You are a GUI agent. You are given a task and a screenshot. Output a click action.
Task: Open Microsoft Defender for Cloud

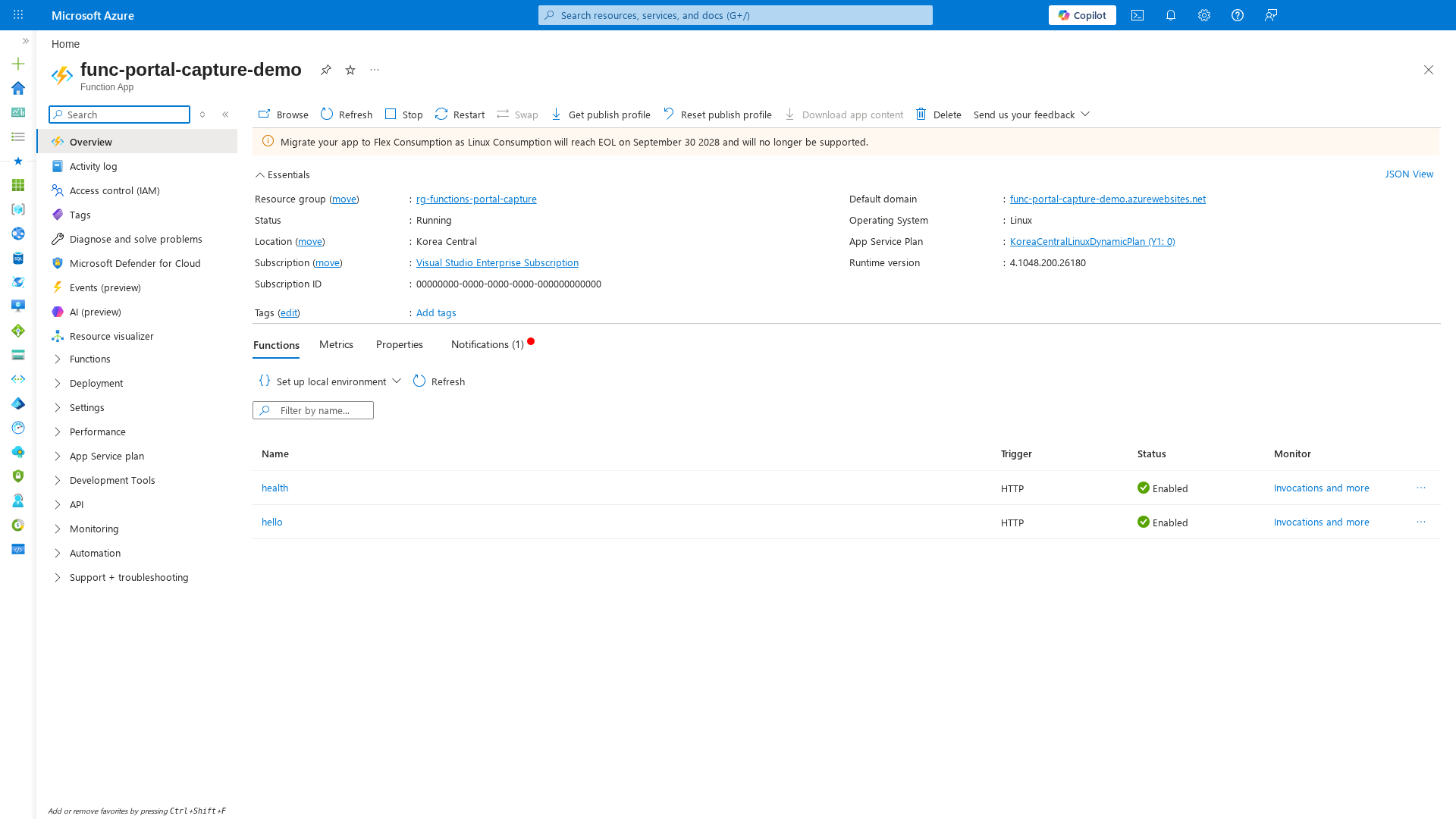click(x=136, y=263)
